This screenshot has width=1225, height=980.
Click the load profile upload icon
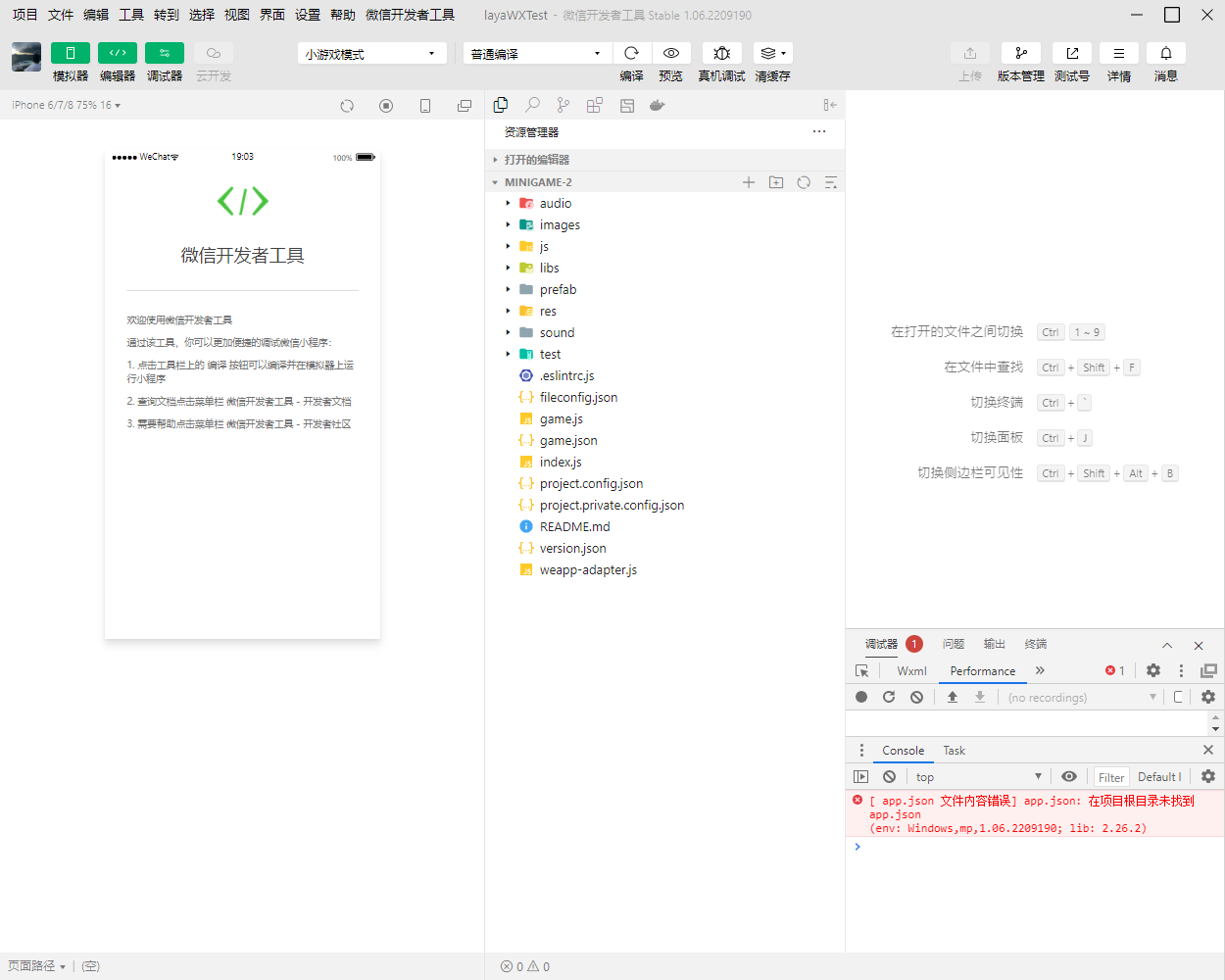[x=953, y=697]
